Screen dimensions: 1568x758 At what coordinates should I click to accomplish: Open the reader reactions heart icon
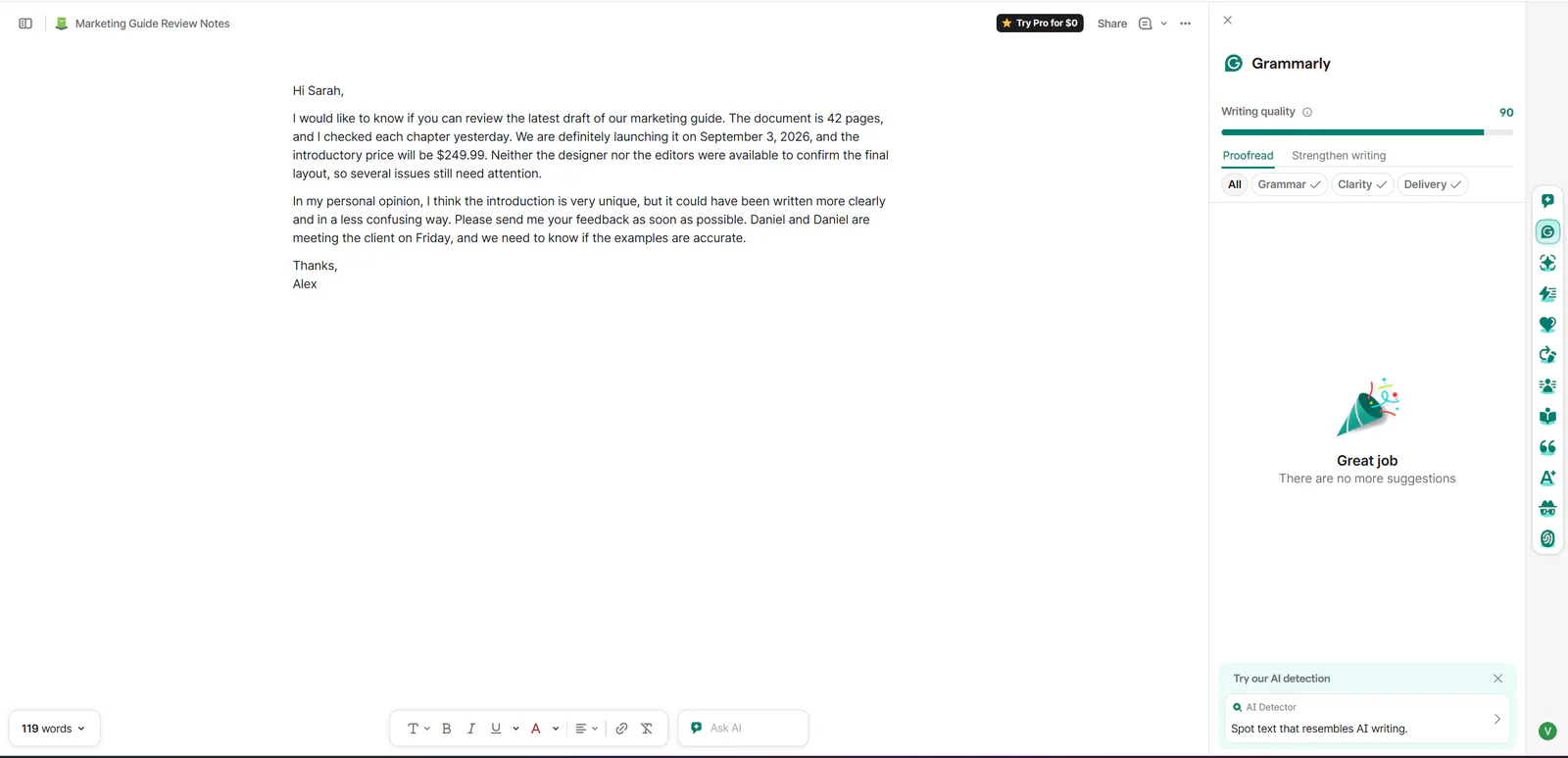click(x=1547, y=325)
